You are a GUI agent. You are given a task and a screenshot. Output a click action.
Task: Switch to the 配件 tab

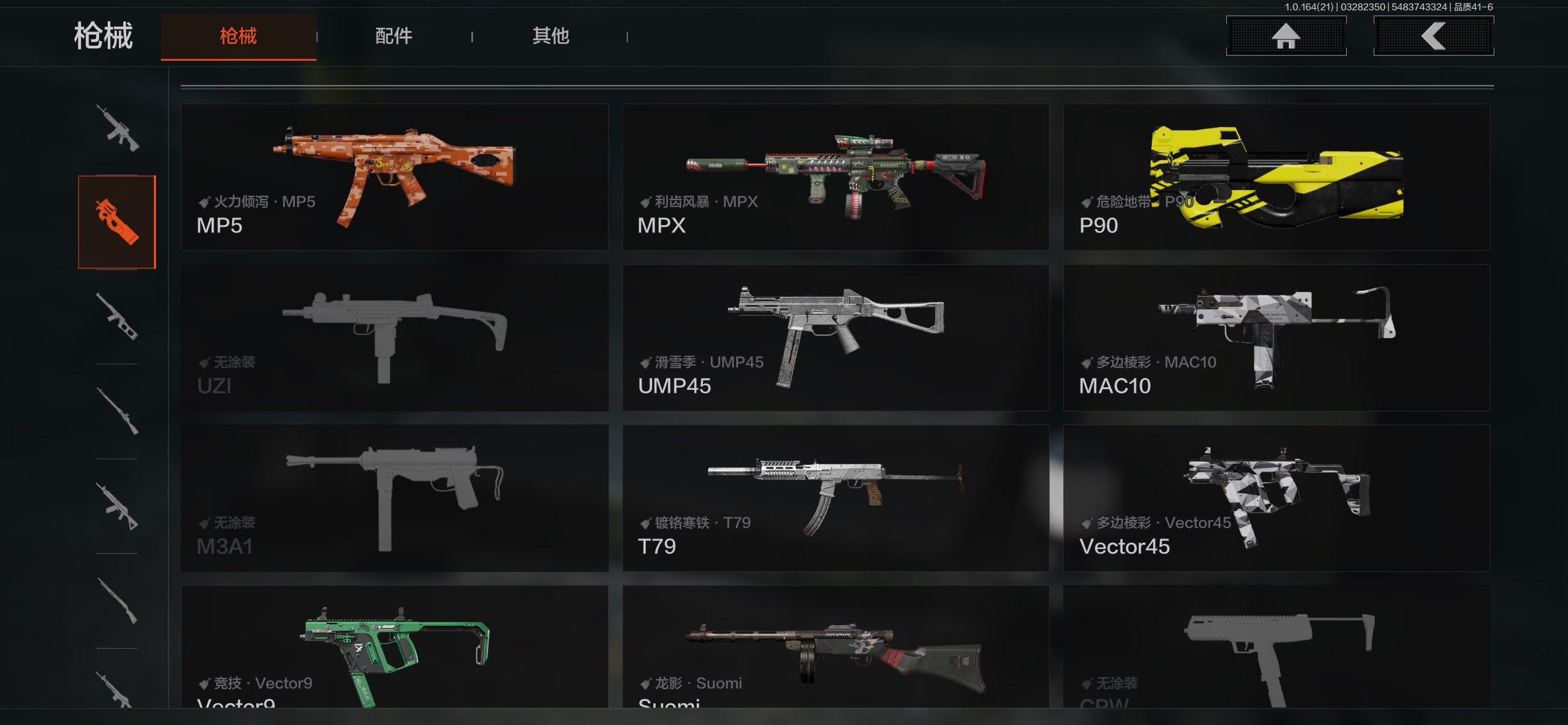click(x=394, y=36)
